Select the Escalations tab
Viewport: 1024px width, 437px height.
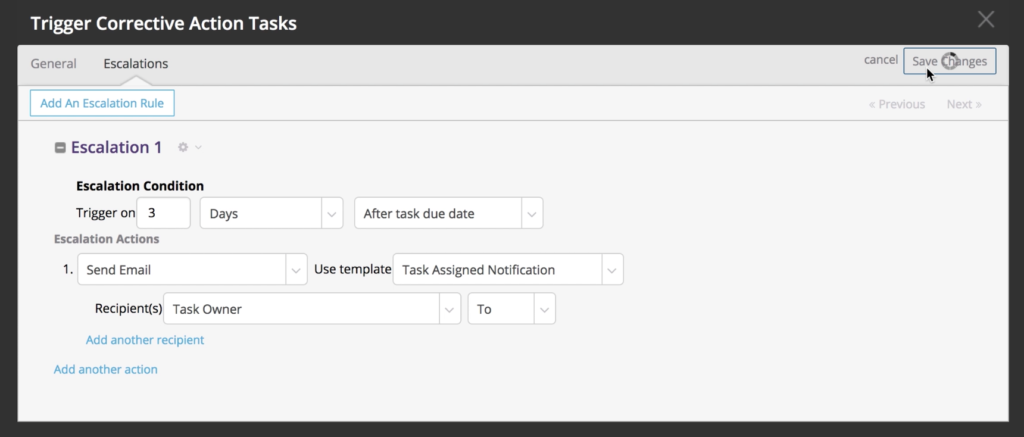click(x=135, y=63)
